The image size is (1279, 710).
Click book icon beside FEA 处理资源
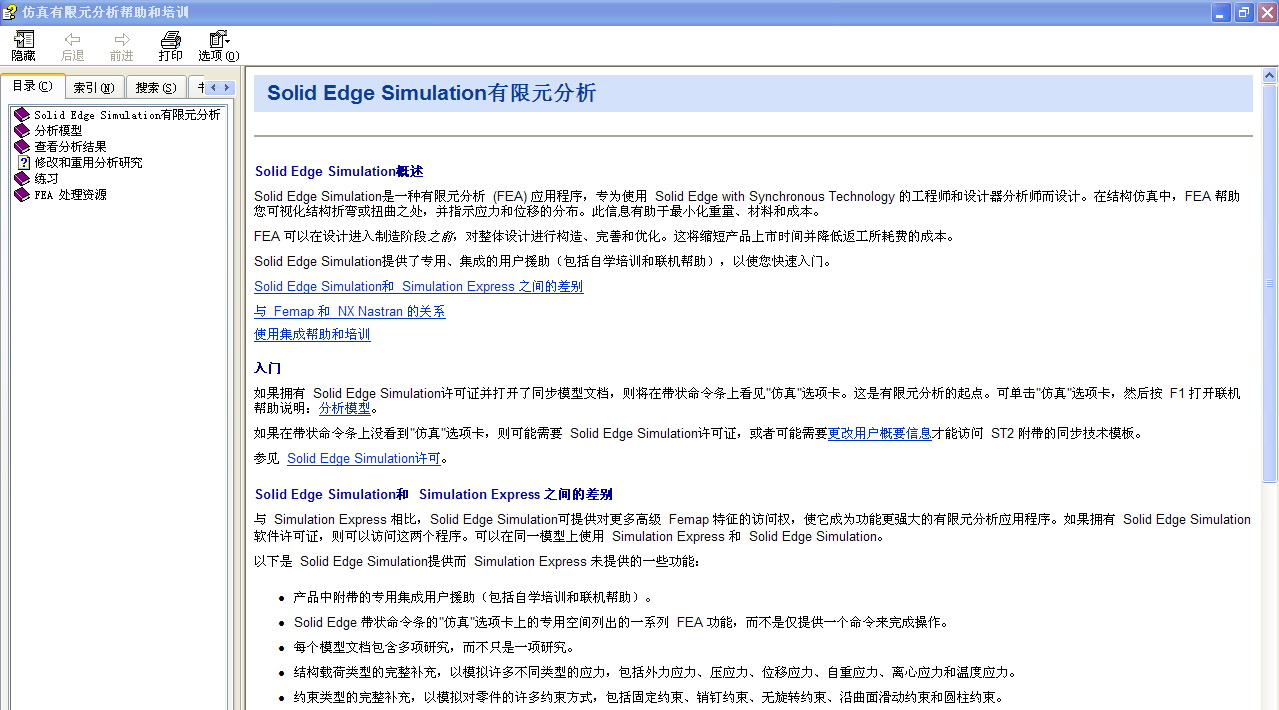pos(22,195)
